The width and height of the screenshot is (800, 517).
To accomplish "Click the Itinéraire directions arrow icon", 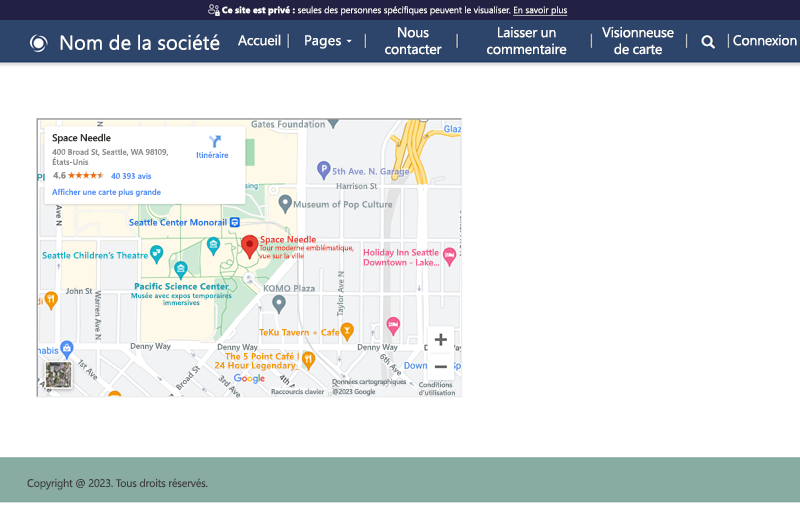I will [x=215, y=141].
